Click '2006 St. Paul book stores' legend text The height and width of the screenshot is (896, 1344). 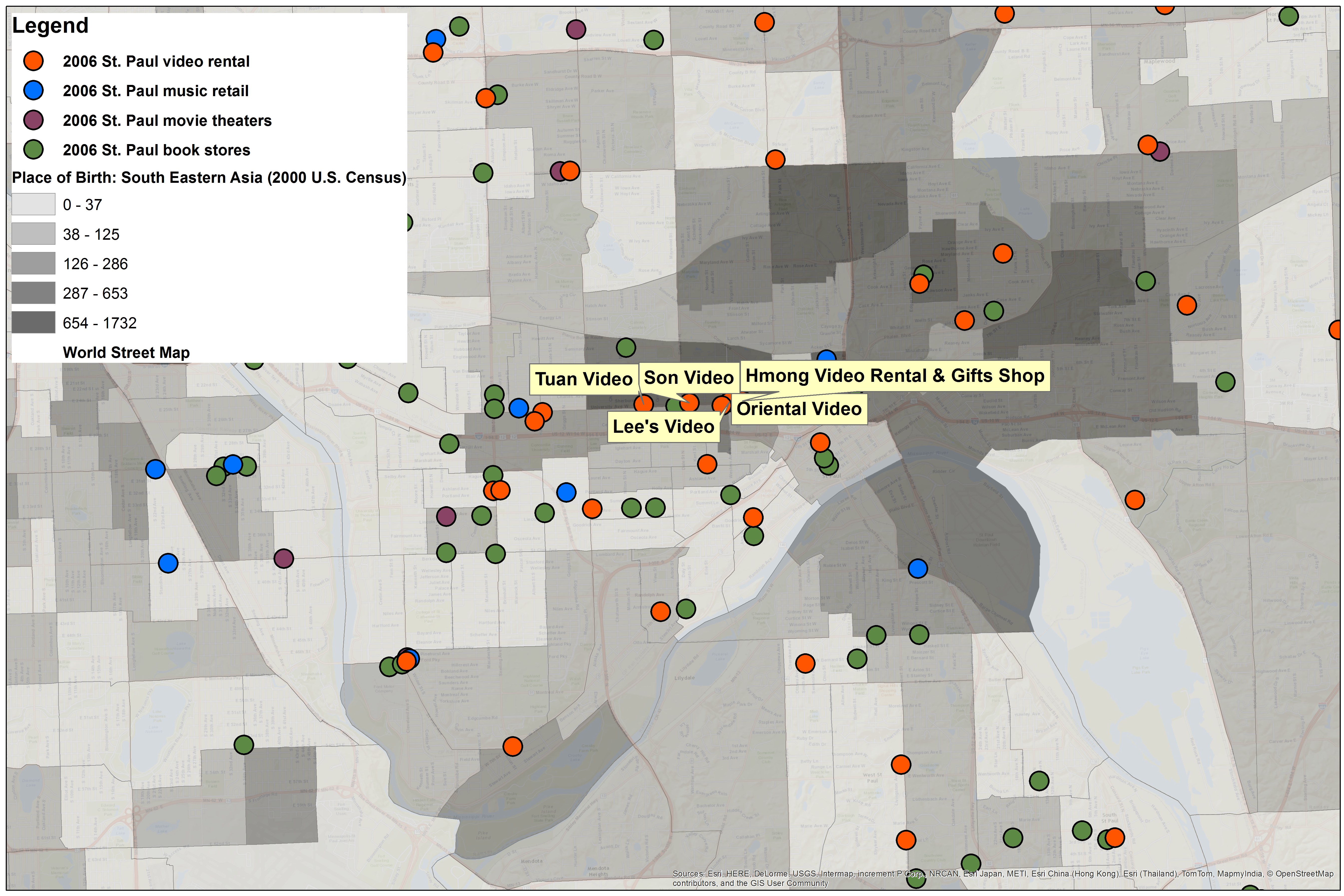tap(157, 150)
